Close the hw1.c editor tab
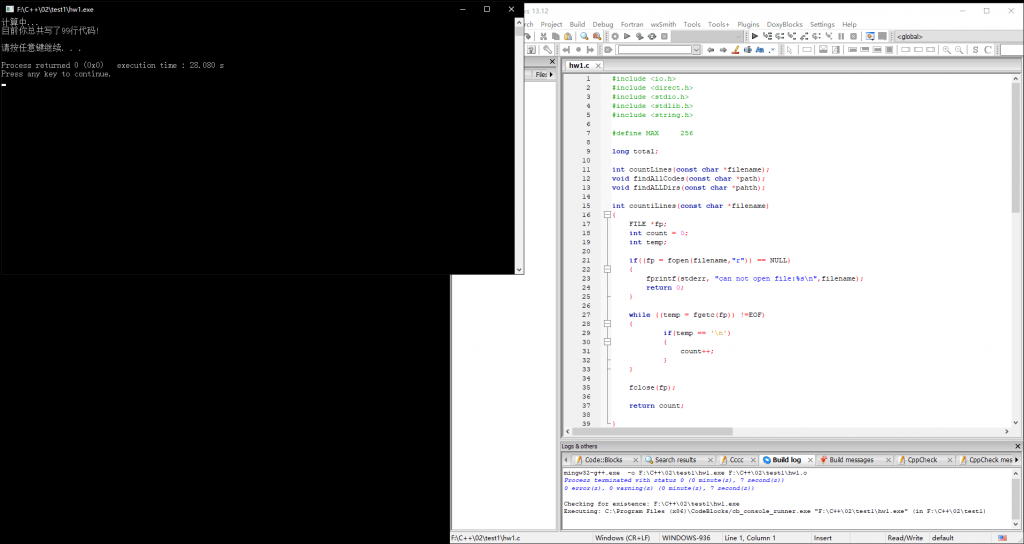This screenshot has width=1024, height=544. point(598,66)
